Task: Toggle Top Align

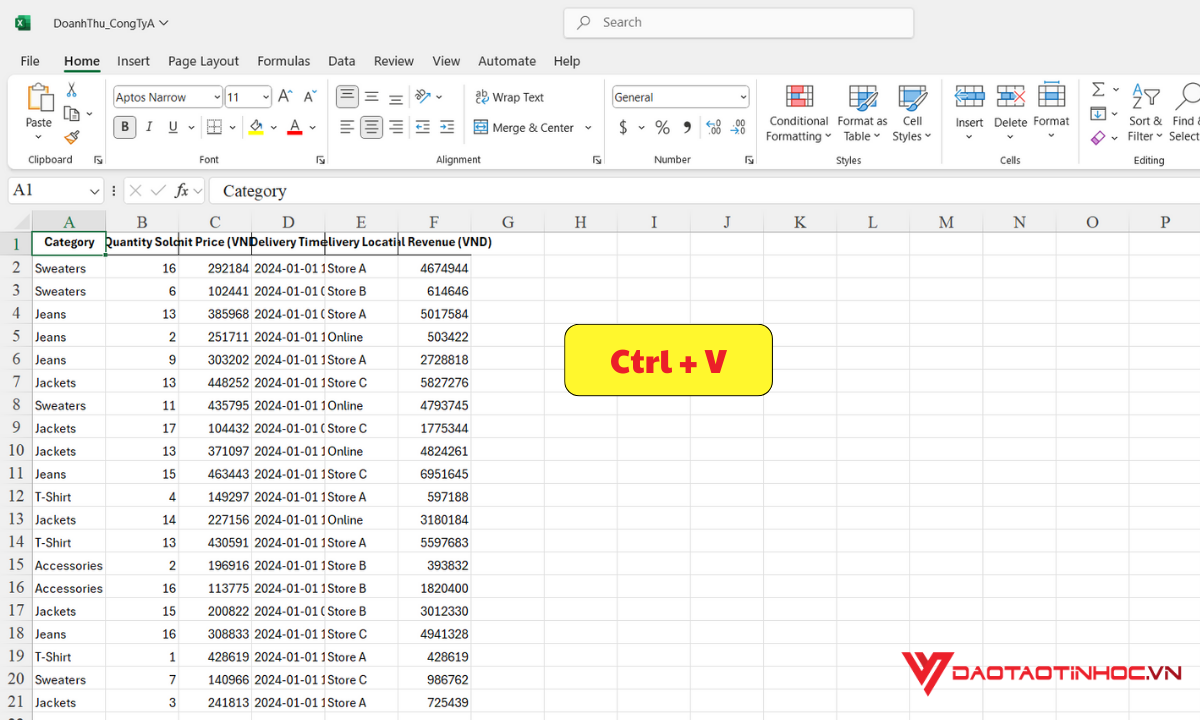Action: [347, 97]
